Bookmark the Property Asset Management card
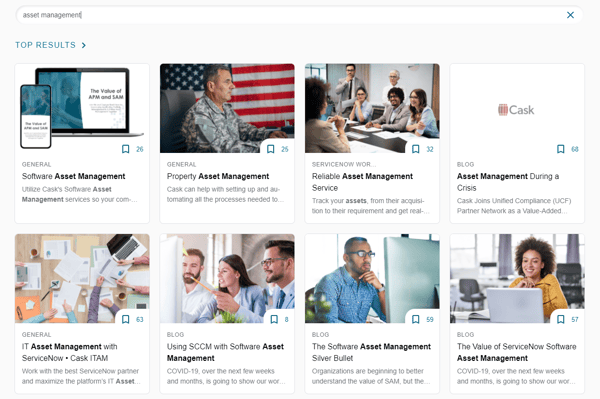 [271, 149]
